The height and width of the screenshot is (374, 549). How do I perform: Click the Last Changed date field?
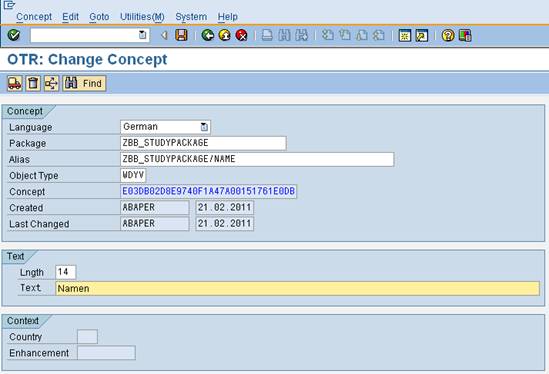(224, 223)
